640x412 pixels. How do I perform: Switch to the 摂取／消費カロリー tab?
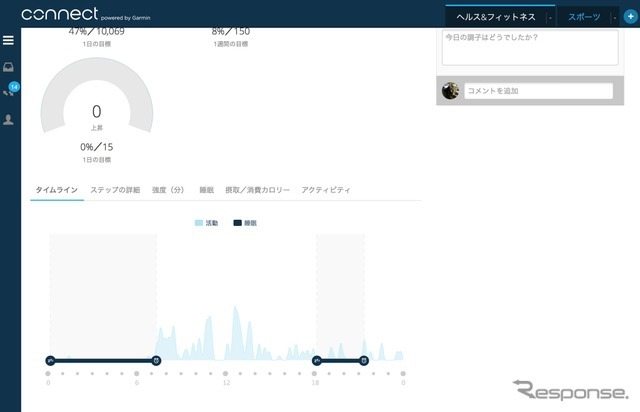[258, 190]
